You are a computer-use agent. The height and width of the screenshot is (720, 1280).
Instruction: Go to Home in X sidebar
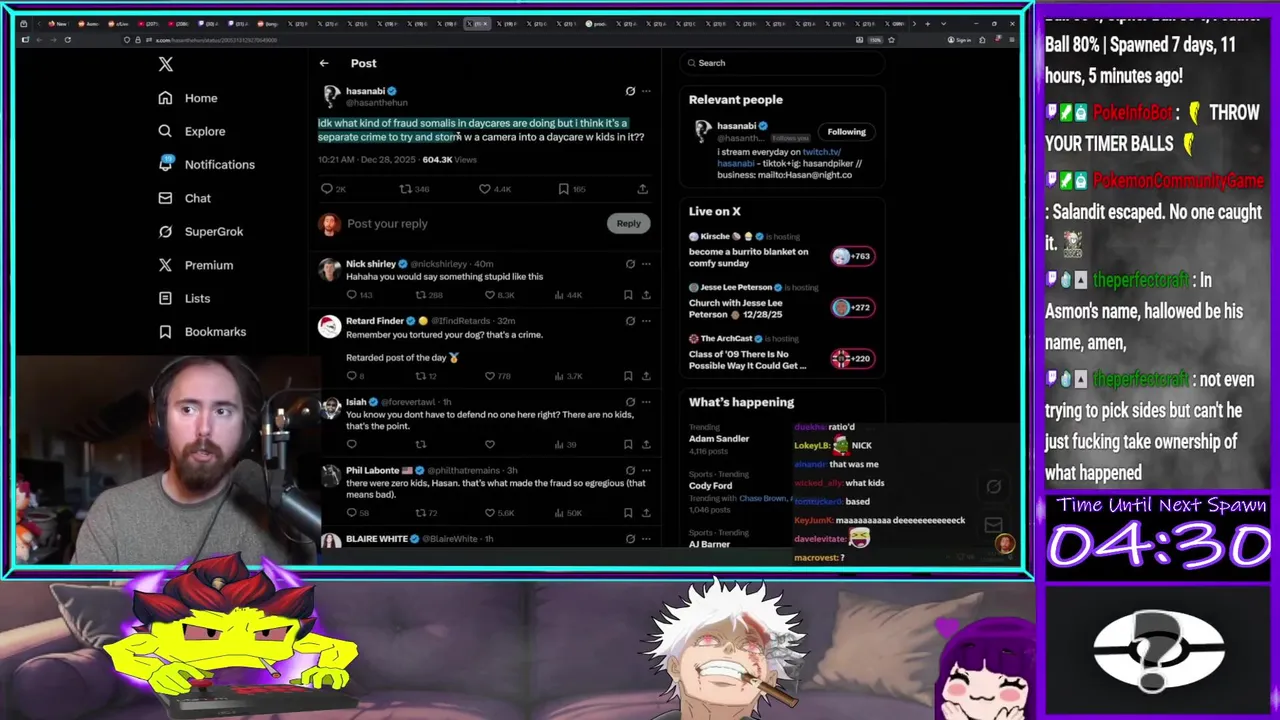click(188, 98)
